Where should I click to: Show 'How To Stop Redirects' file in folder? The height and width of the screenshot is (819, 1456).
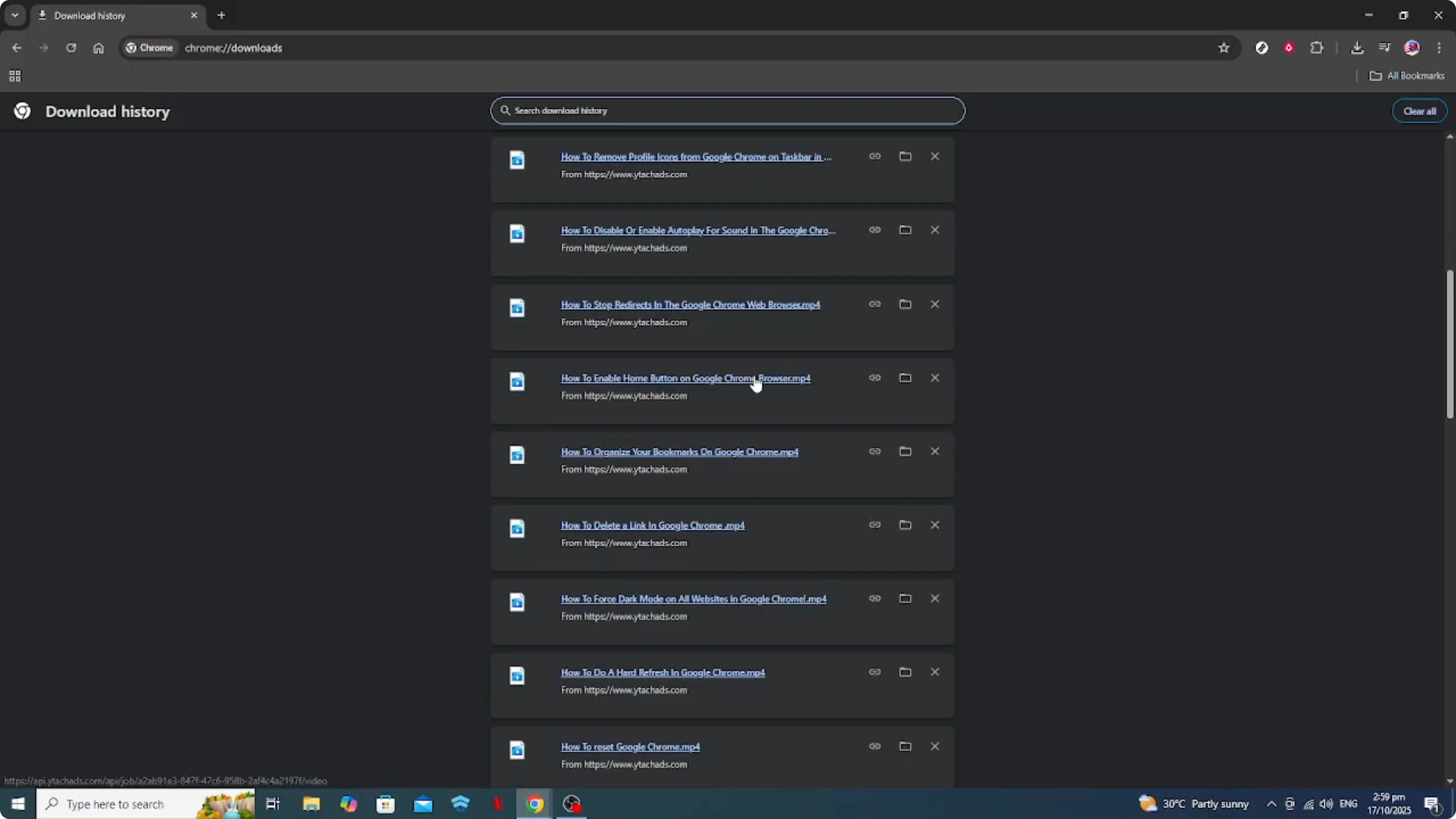click(905, 304)
